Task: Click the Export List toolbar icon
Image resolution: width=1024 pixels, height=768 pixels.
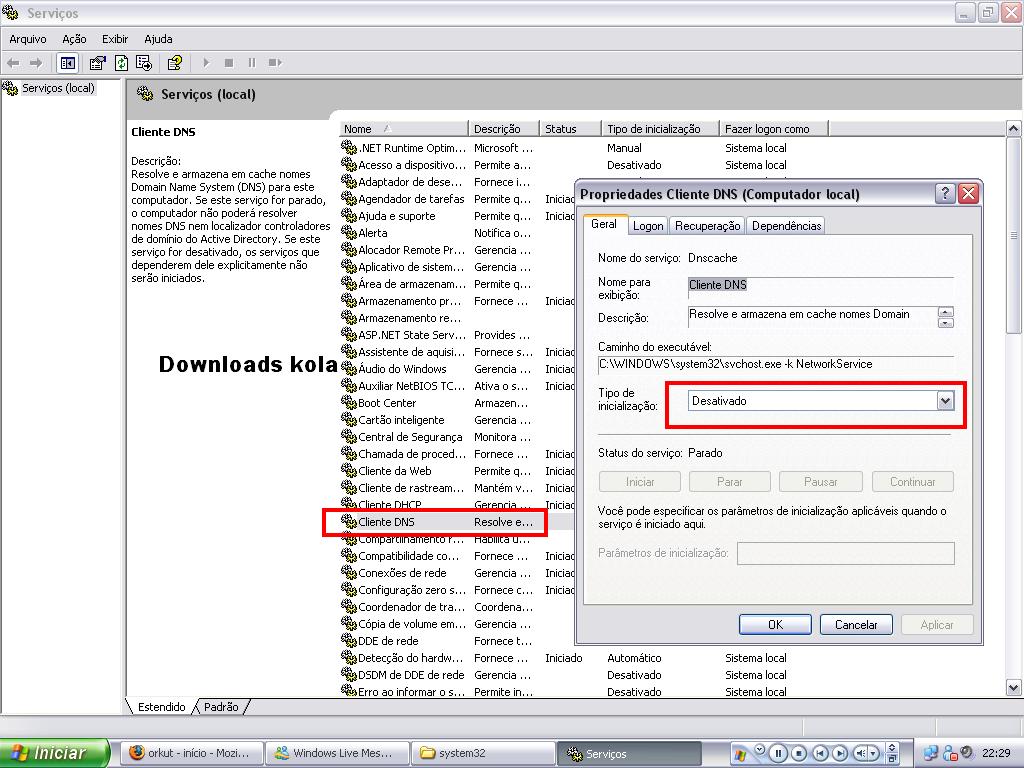Action: coord(144,63)
